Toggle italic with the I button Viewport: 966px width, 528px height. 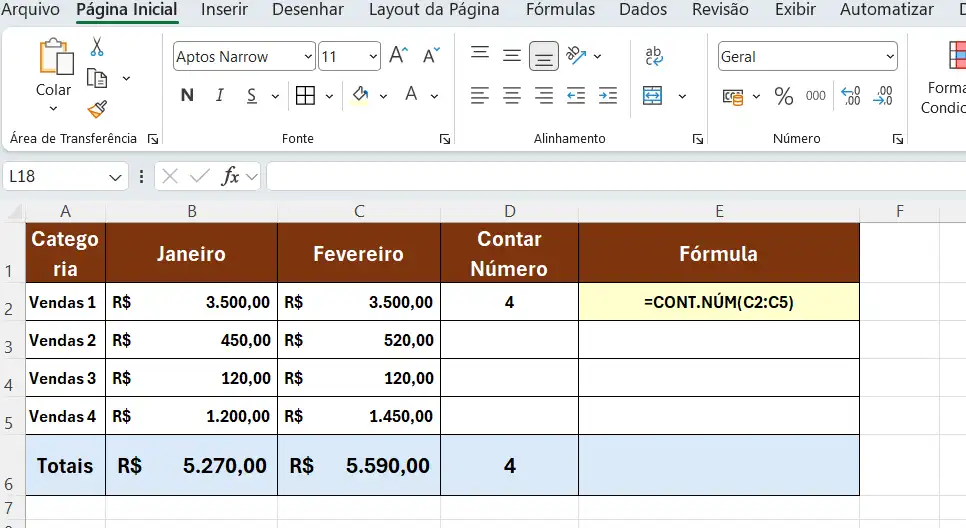click(x=219, y=95)
